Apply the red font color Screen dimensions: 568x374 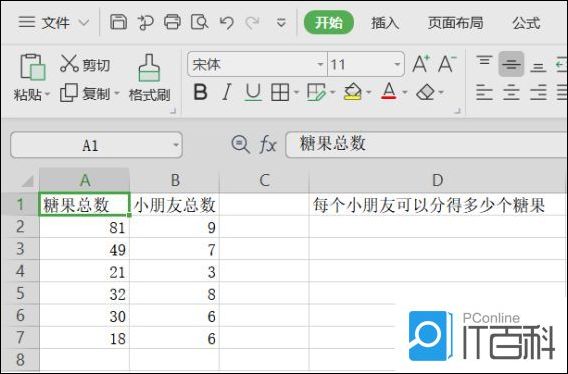coord(389,92)
